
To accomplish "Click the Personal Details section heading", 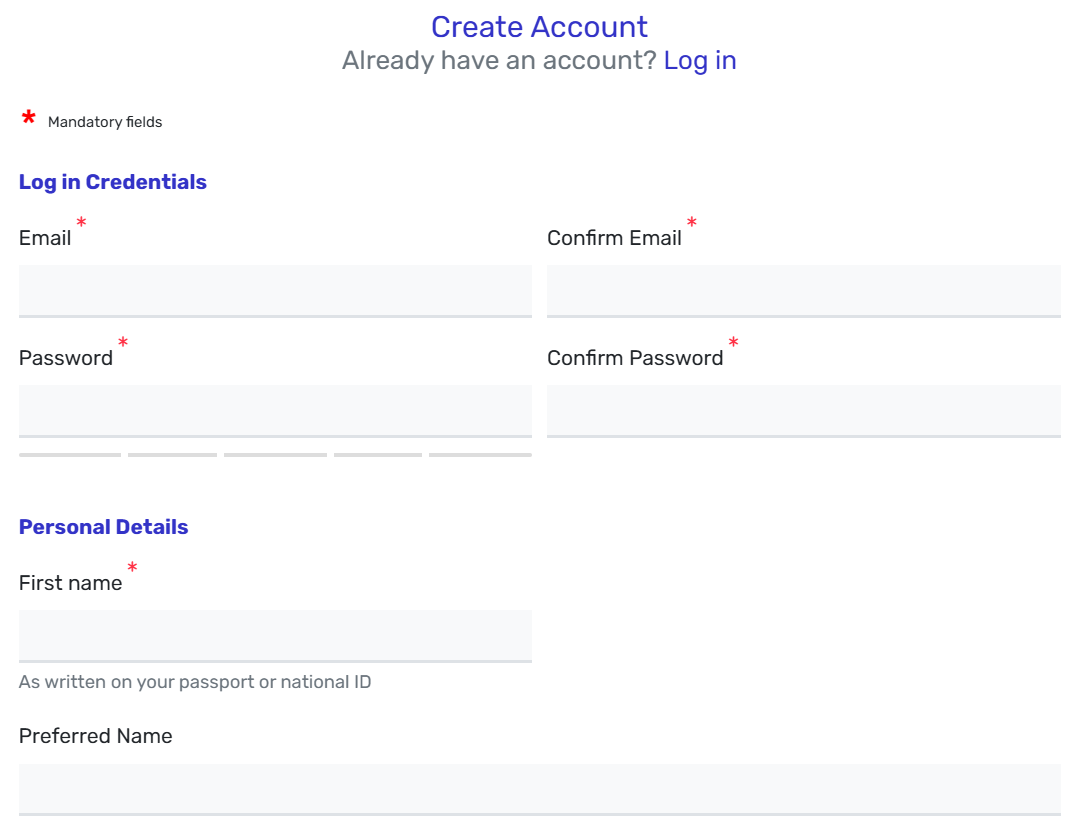I will coord(104,527).
